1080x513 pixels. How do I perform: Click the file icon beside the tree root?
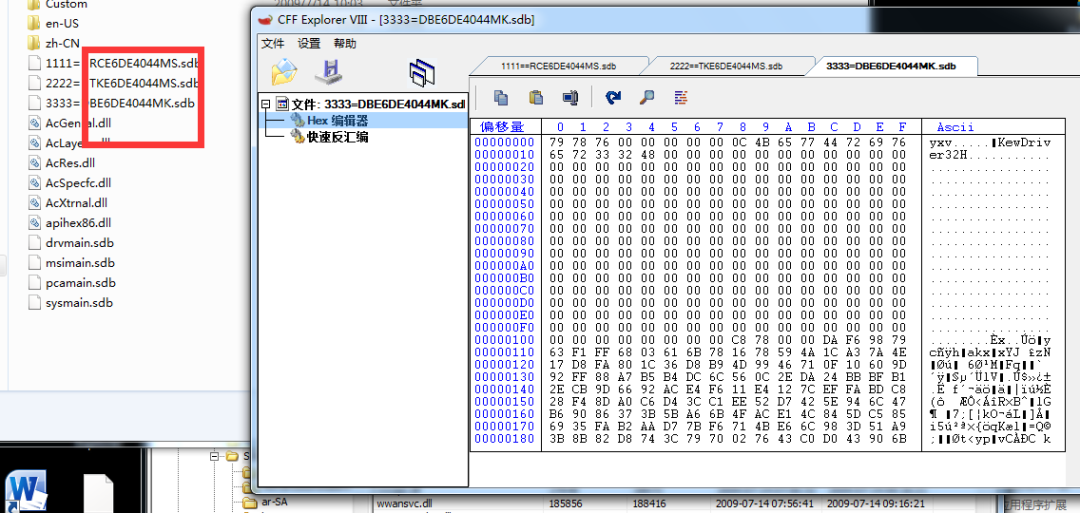tap(282, 104)
